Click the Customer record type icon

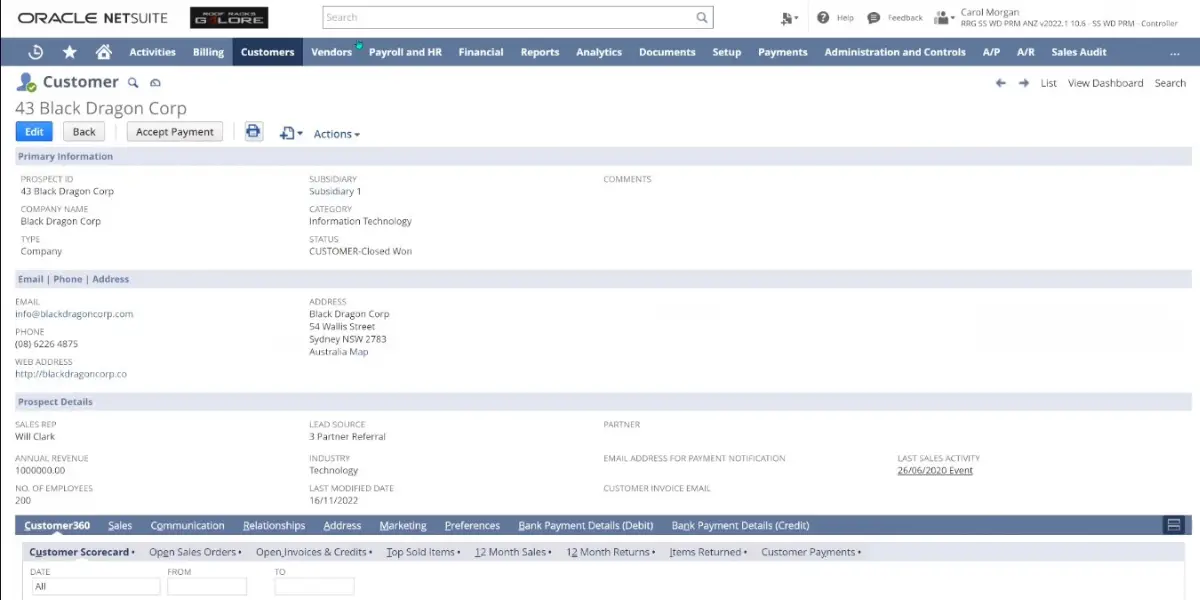point(26,83)
